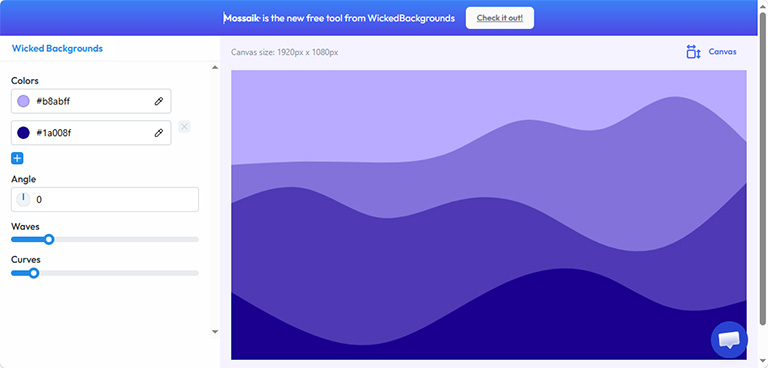Click the wave background preview canvas
Viewport: 768px width, 368px height.
click(489, 215)
